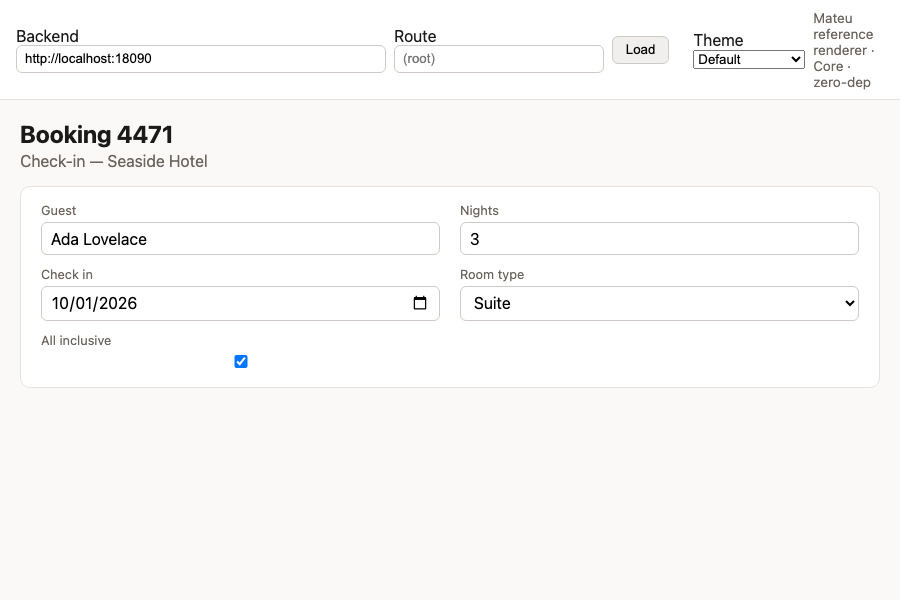Click the Check-in — Seaside Hotel subtitle

click(x=114, y=161)
